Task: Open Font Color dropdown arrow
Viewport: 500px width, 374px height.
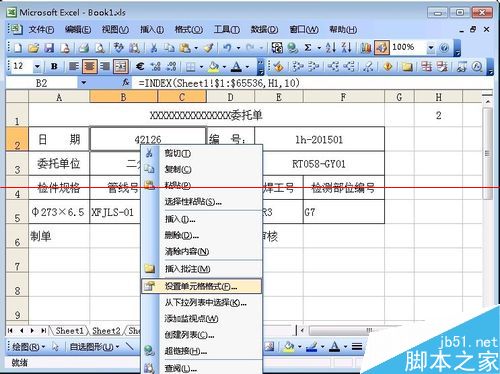Action: pyautogui.click(x=247, y=67)
